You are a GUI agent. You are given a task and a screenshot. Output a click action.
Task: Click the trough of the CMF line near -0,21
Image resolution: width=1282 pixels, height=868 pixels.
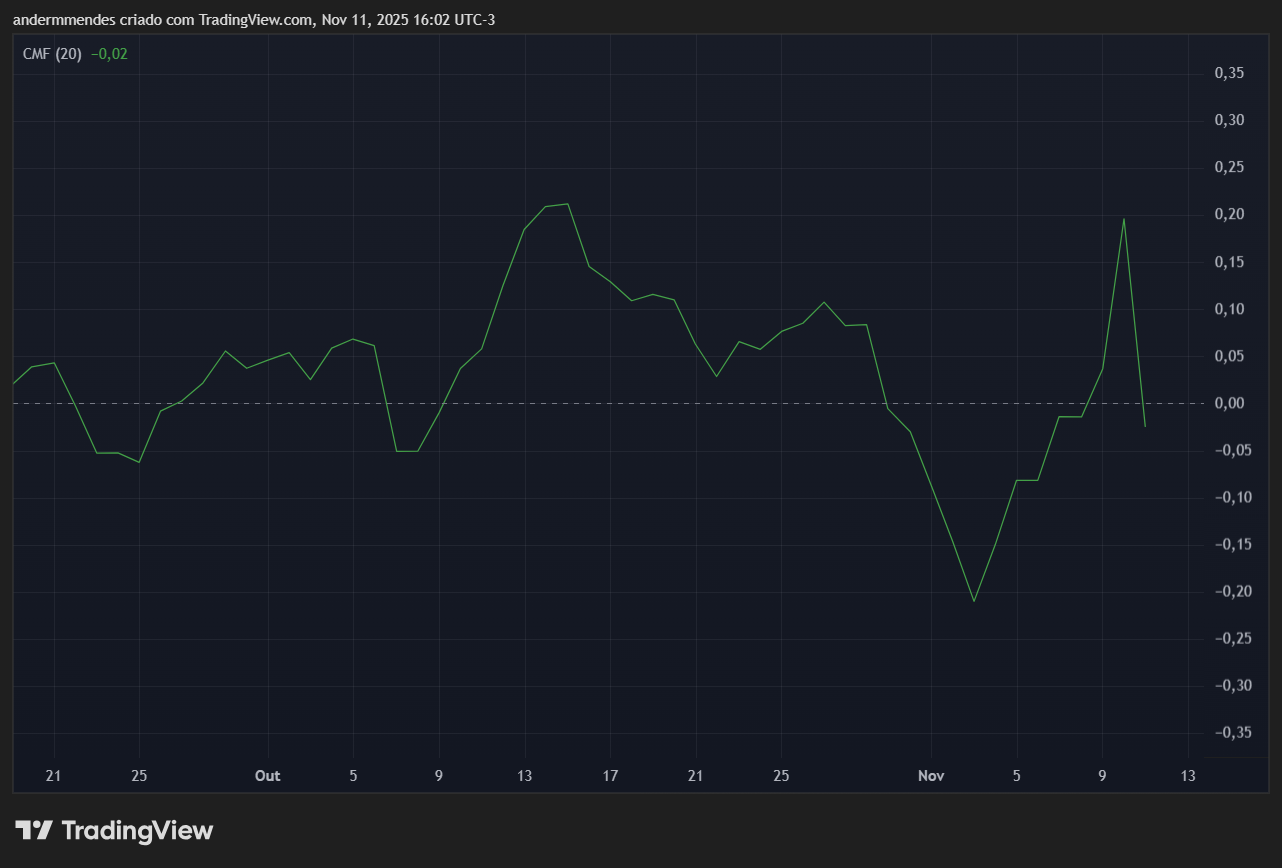click(976, 601)
